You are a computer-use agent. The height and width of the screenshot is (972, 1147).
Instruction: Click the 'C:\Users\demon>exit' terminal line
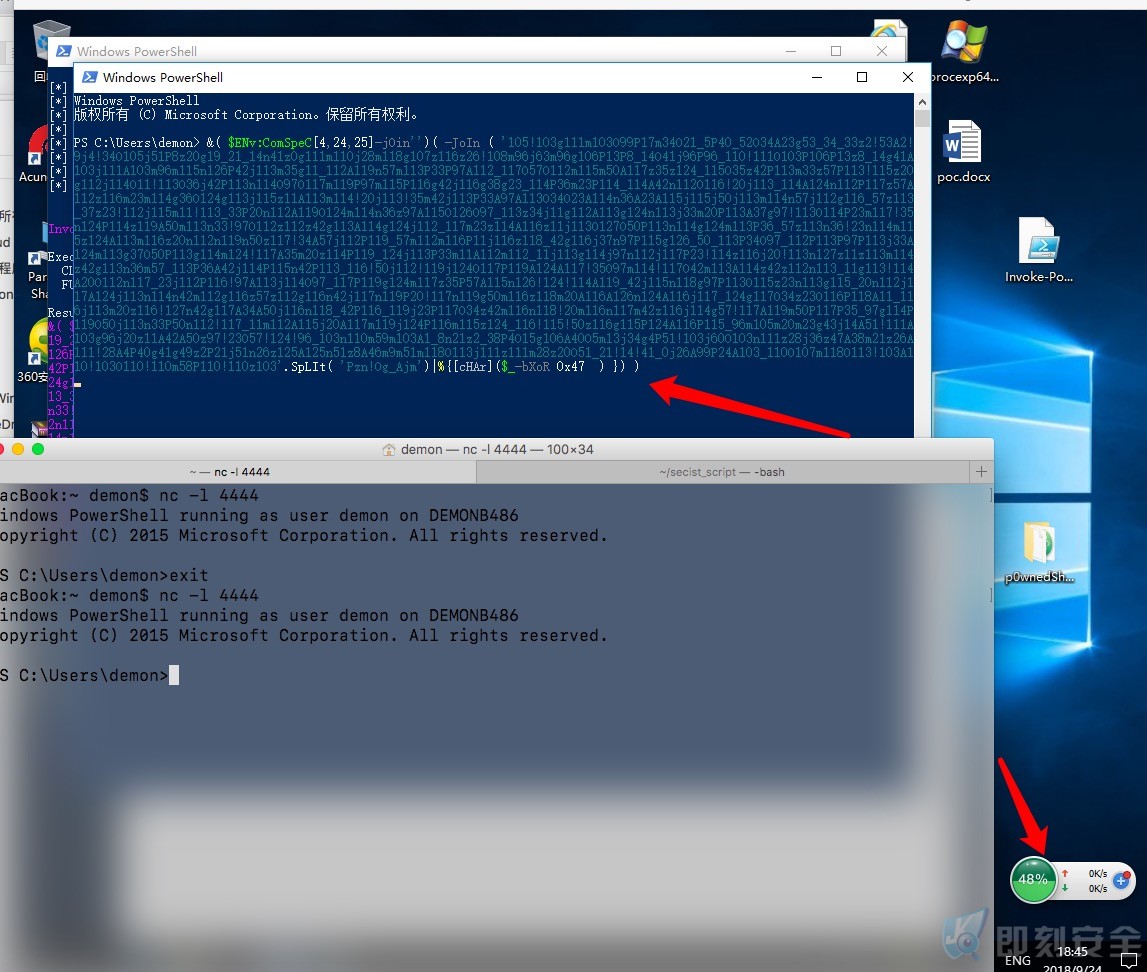point(105,576)
